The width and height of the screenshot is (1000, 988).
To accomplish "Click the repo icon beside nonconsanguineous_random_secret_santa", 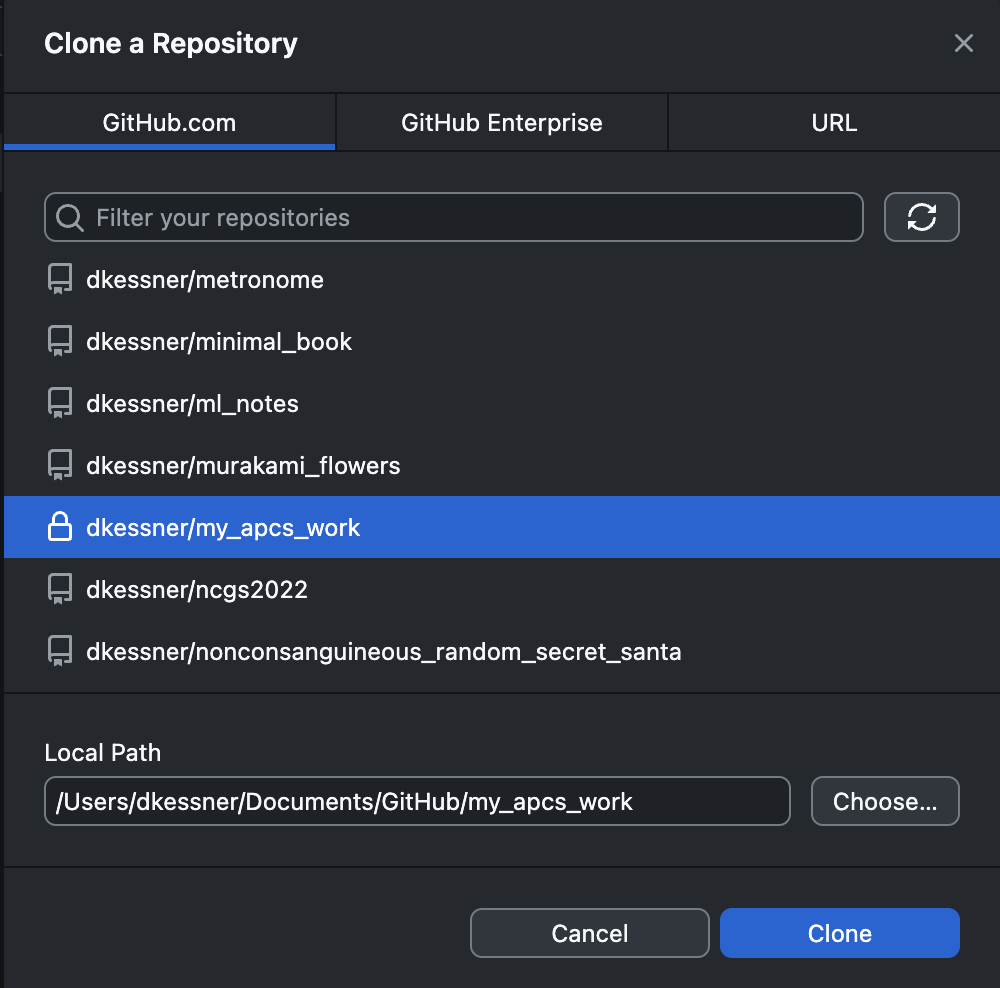I will 60,651.
